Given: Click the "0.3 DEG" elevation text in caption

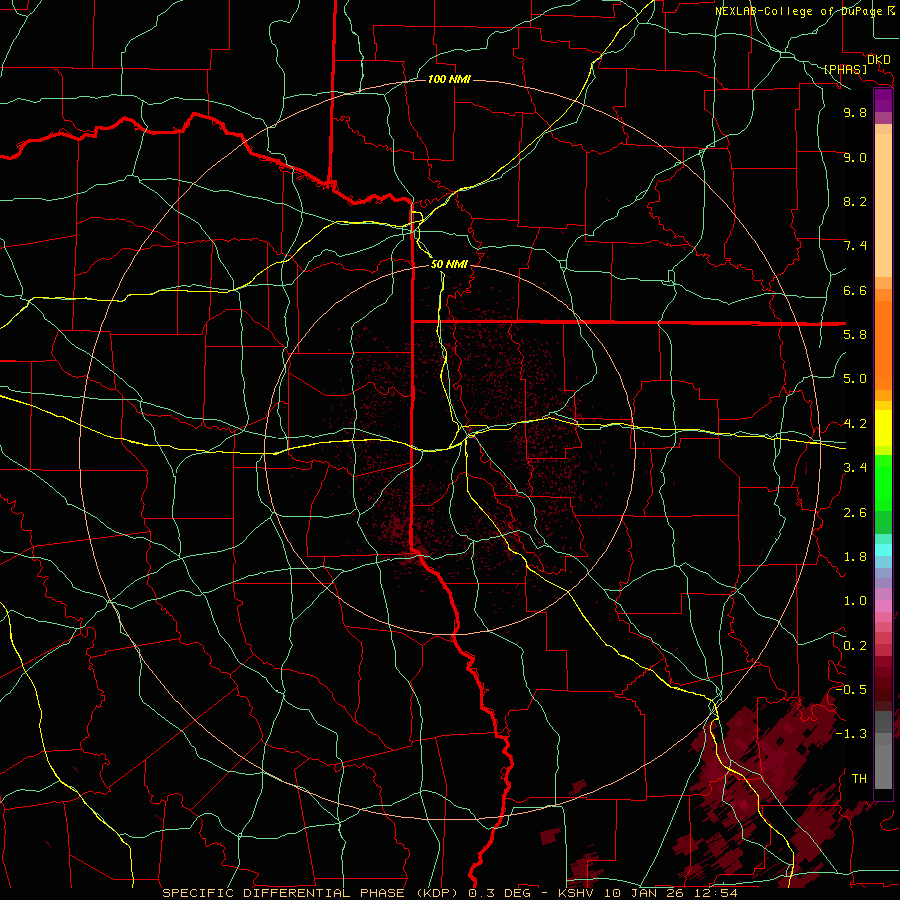Looking at the screenshot, I should coord(502,893).
